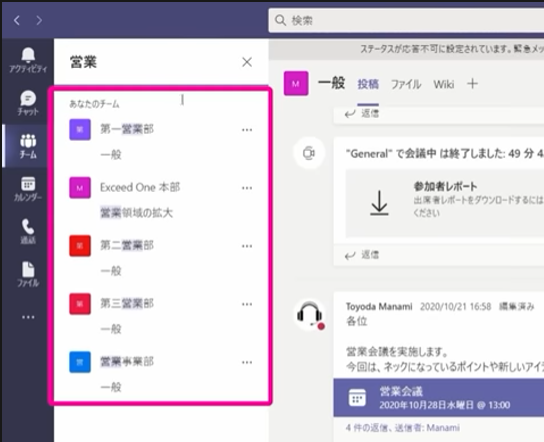The image size is (544, 442).
Task: Click 返信 below the meeting ended post
Action: pyautogui.click(x=362, y=255)
